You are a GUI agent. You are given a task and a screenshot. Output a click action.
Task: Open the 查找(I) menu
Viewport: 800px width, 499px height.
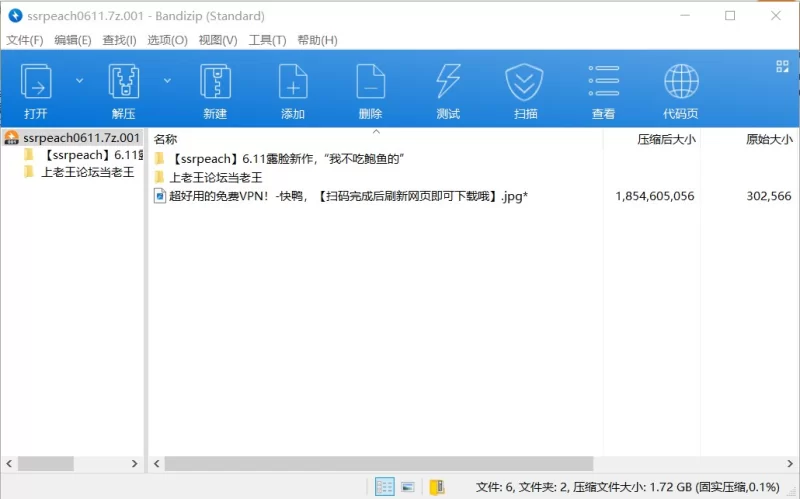[x=119, y=40]
